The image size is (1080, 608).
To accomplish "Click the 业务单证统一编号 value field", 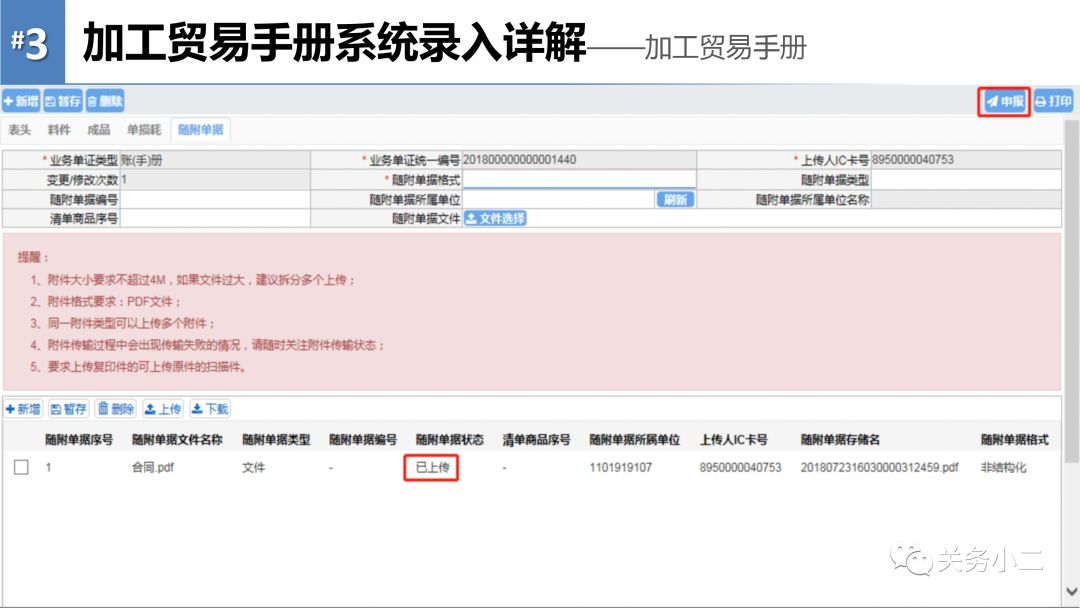I will pos(579,160).
